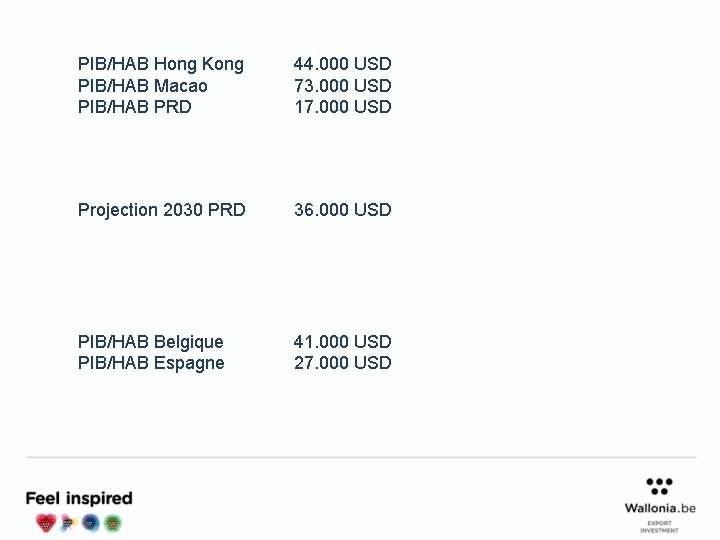Click the 44.000 USD value

(x=343, y=64)
